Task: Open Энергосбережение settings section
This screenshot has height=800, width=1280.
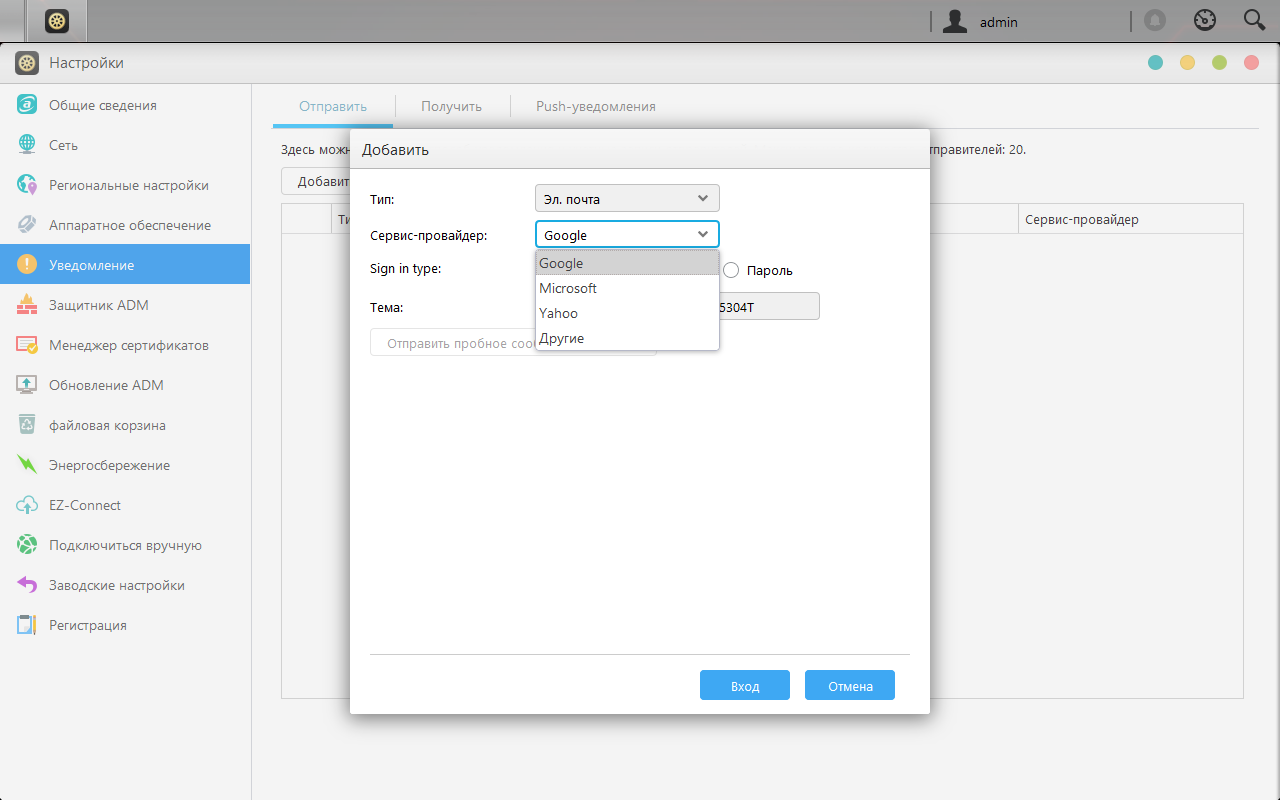Action: click(125, 465)
